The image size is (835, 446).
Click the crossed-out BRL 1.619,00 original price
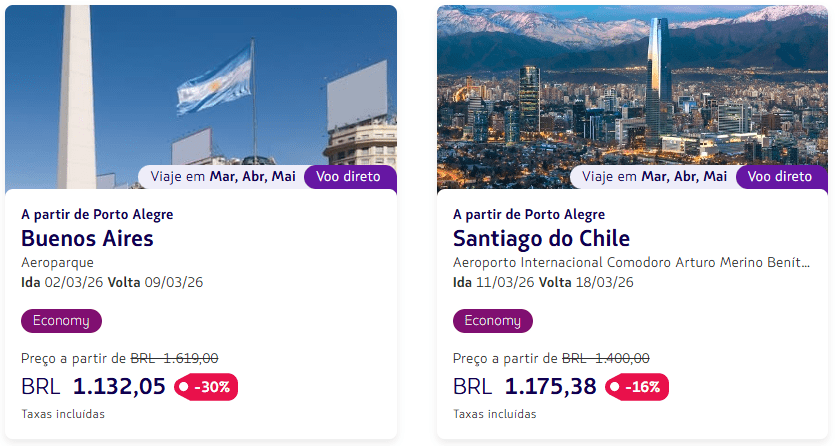tap(175, 358)
